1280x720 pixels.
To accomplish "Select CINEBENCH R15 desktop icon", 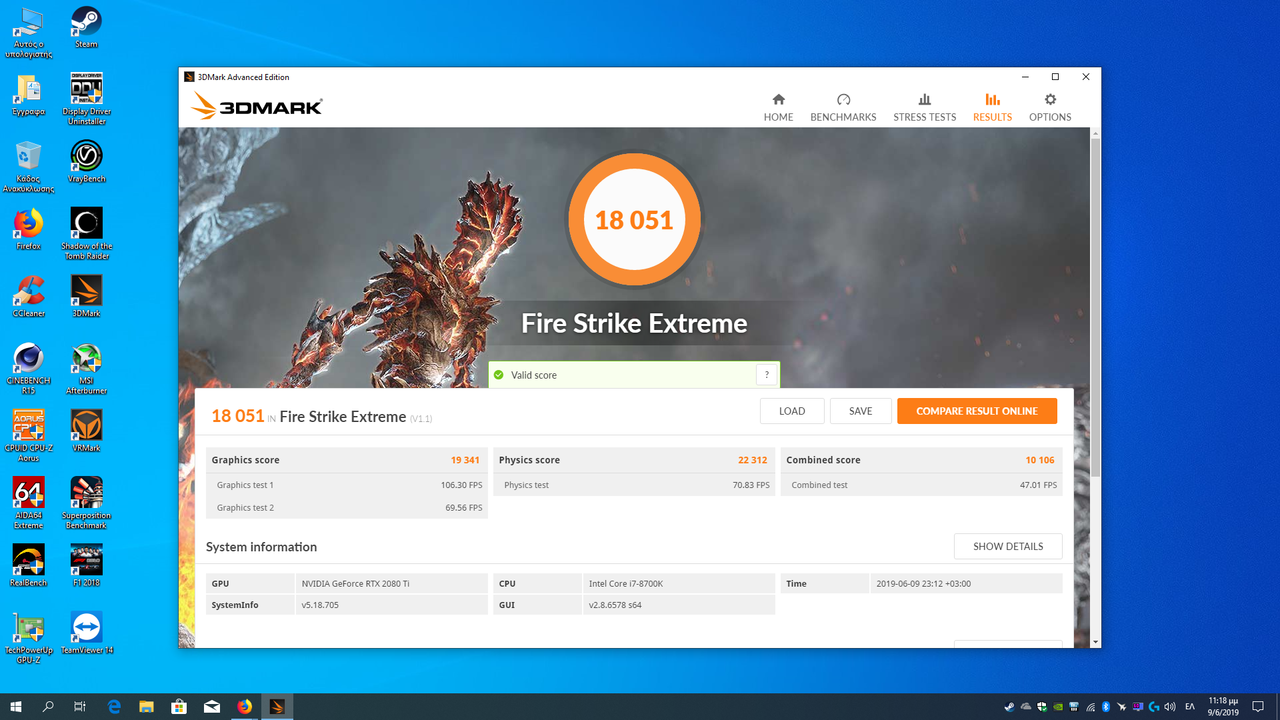I will (x=28, y=368).
